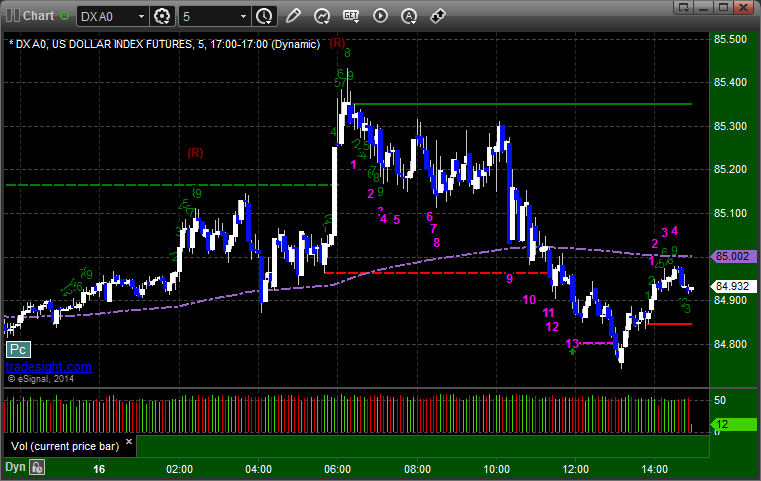The height and width of the screenshot is (481, 761).
Task: Click the 50 volume axis label
Action: tap(720, 400)
